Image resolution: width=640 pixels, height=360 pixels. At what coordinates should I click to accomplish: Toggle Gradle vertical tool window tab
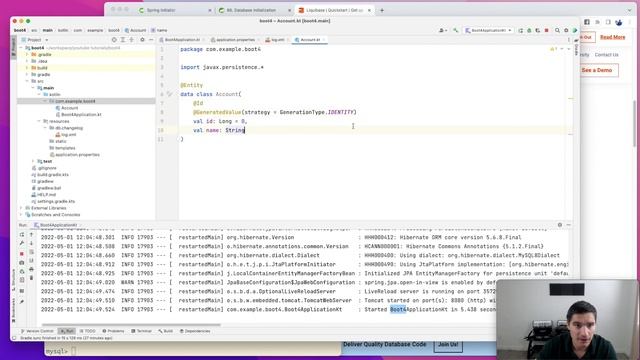[576, 47]
